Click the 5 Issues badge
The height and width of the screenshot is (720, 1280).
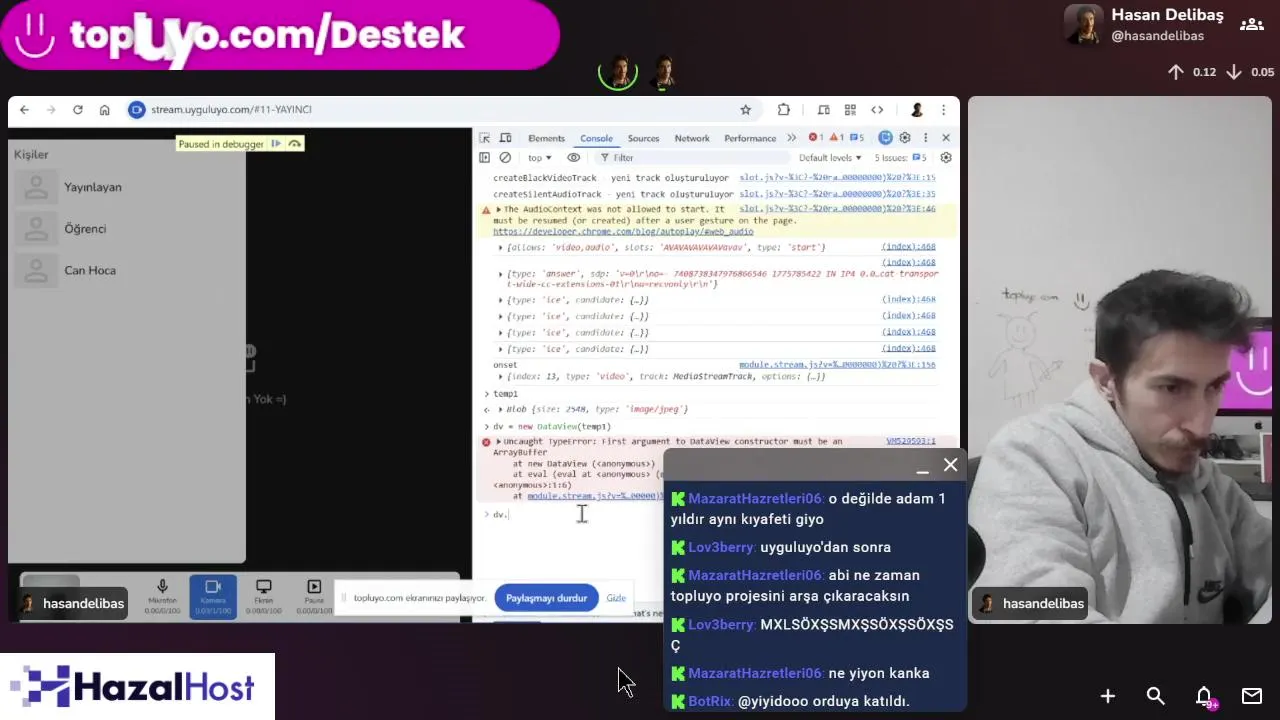[901, 158]
